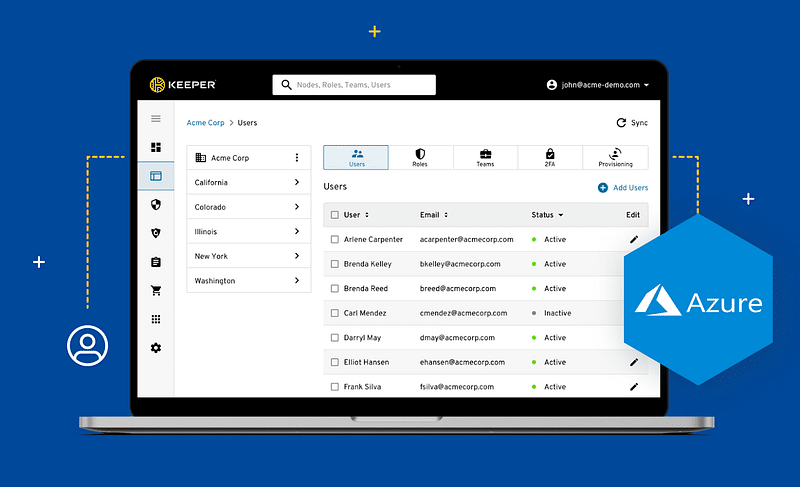Open the john@acme-demo.com account dropdown arrow
The image size is (800, 487).
(646, 85)
